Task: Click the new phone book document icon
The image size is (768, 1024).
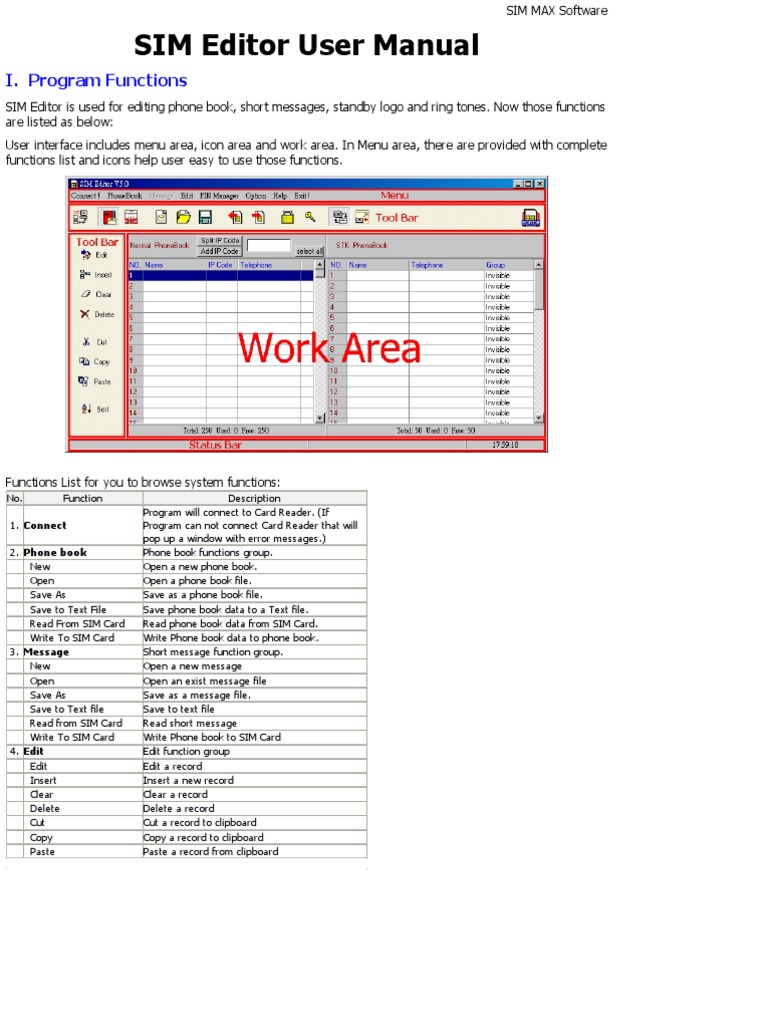Action: [x=160, y=217]
